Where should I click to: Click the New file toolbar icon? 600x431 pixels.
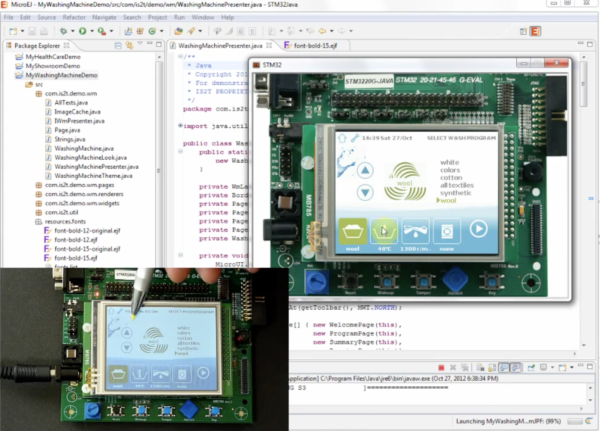13,31
